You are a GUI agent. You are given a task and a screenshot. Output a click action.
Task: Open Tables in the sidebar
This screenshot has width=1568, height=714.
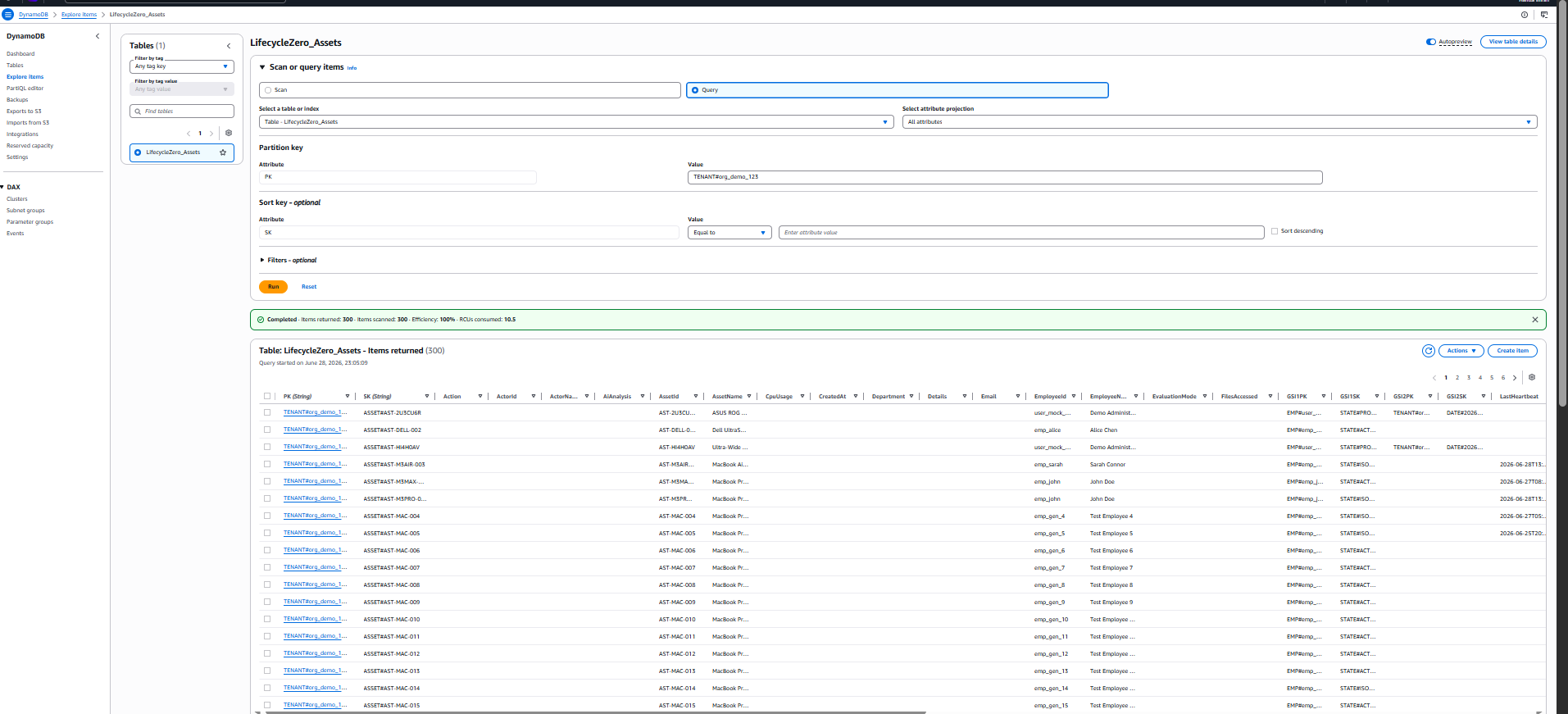[16, 66]
